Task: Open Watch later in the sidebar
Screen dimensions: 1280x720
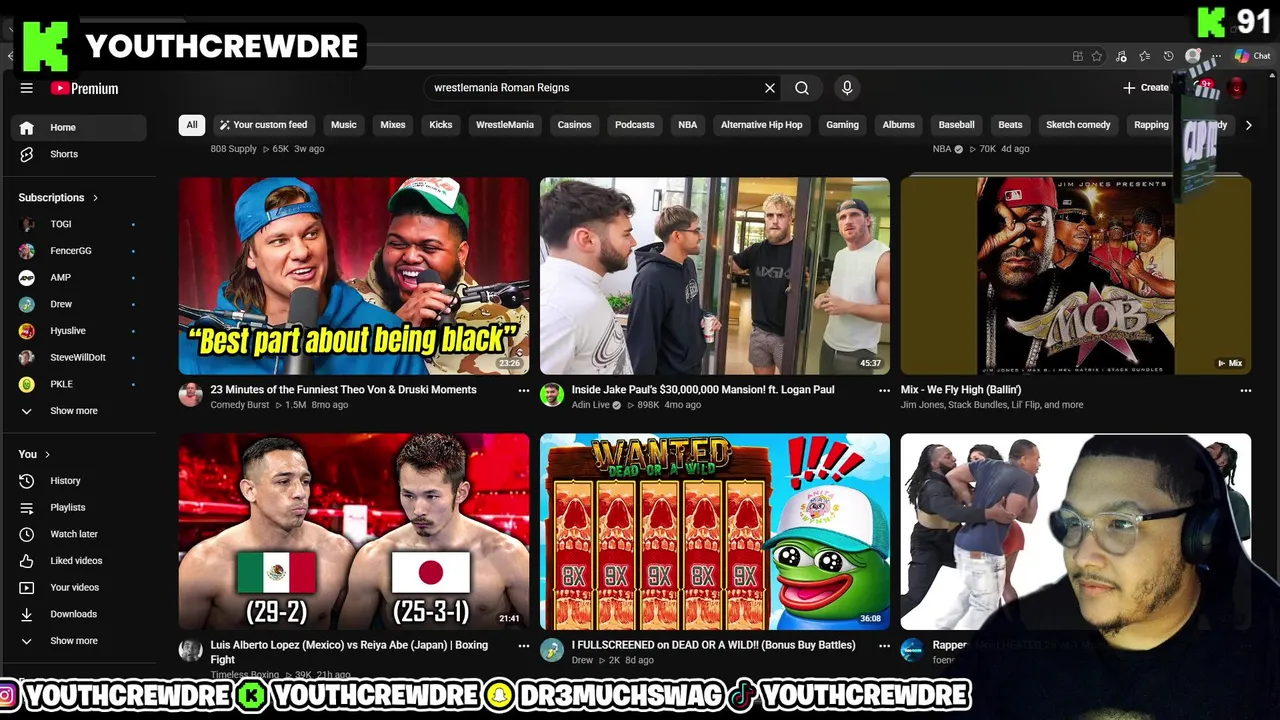Action: coord(79,534)
